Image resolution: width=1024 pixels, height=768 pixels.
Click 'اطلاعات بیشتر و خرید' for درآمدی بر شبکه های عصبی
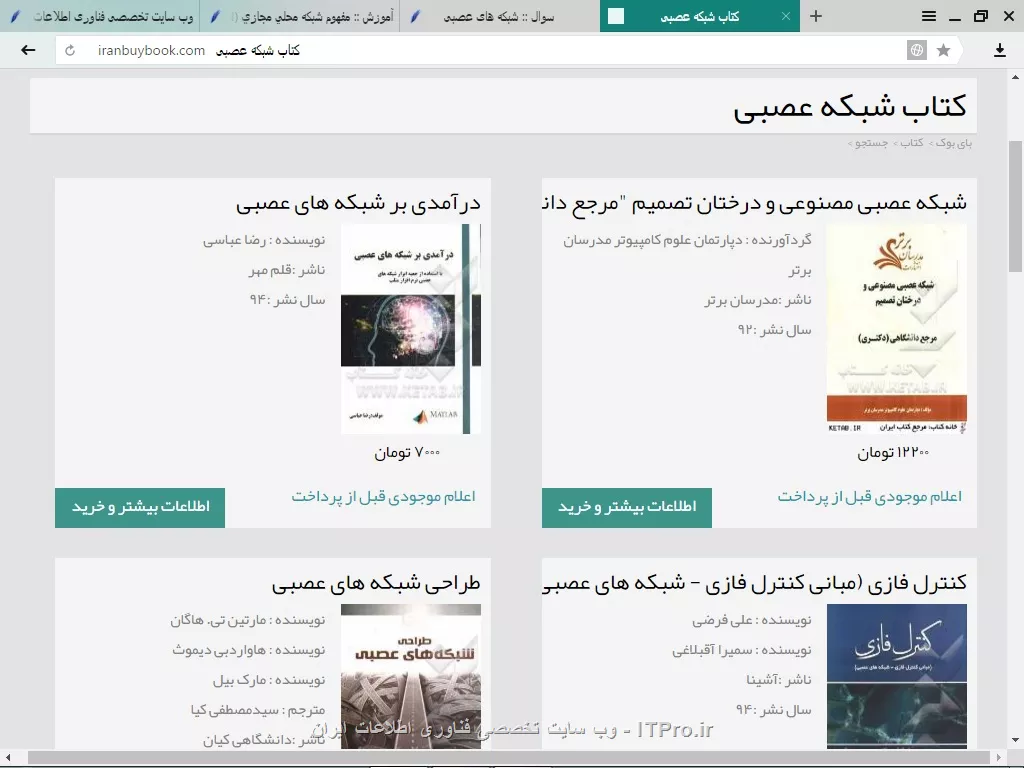tap(140, 507)
